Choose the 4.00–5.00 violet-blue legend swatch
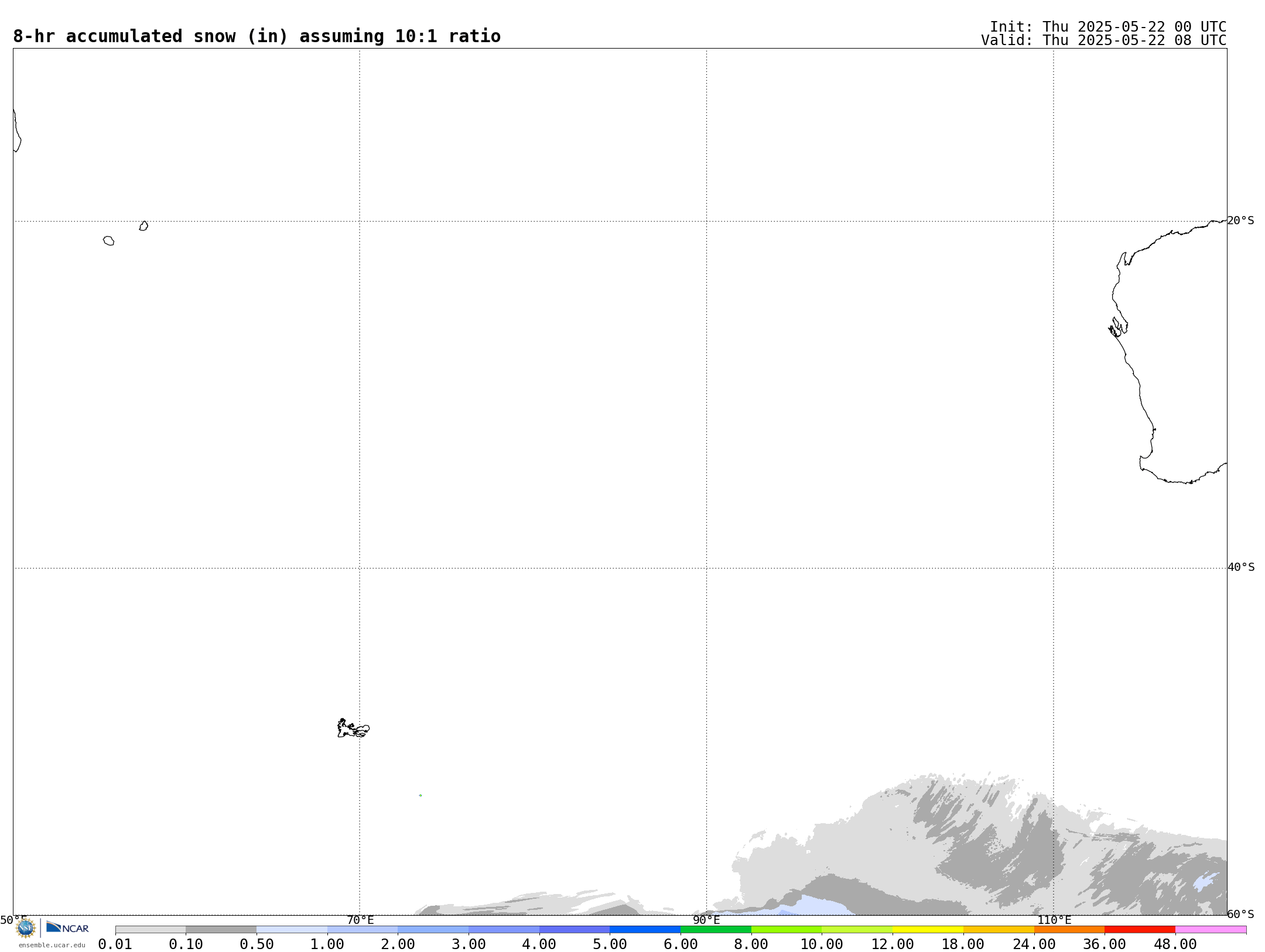This screenshot has width=1265, height=952. 575,930
